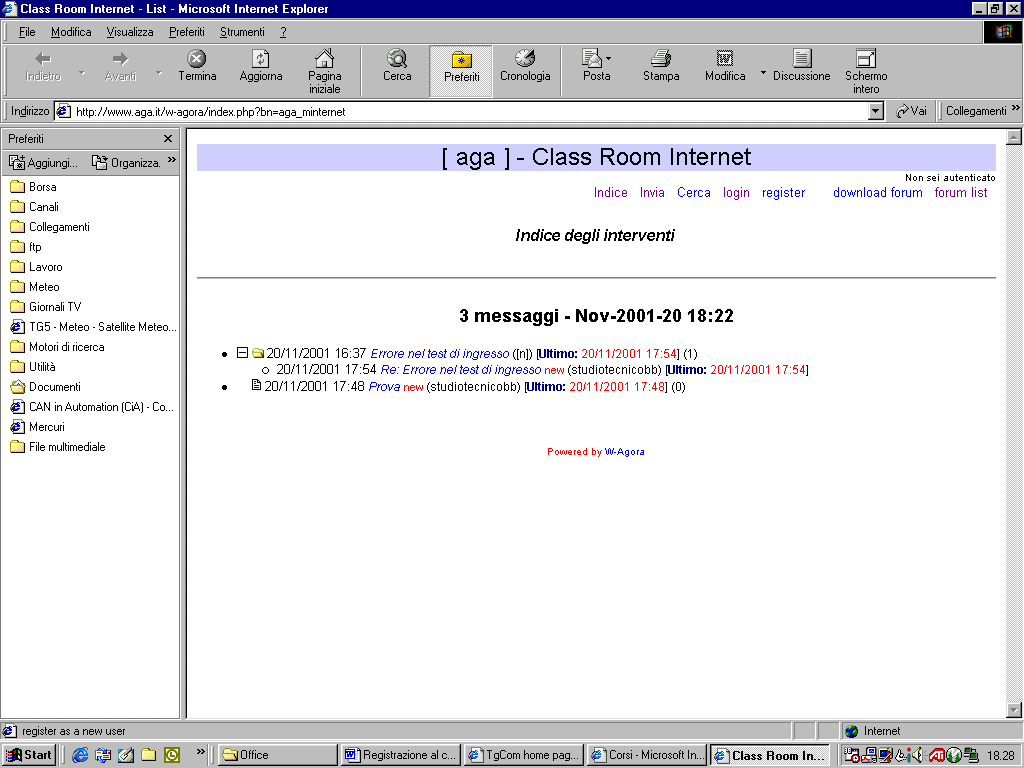
Task: Click the Windows Start button
Action: pyautogui.click(x=30, y=755)
